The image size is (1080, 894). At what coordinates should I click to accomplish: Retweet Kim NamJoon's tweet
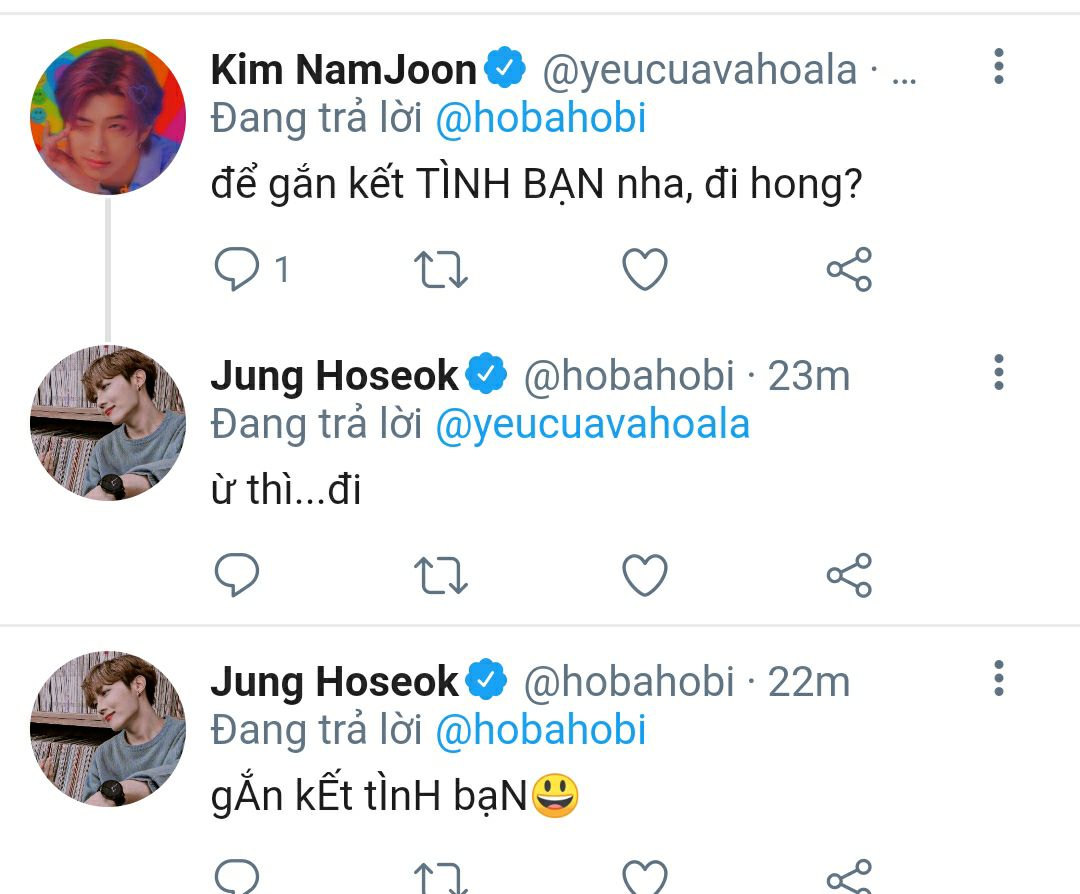point(441,269)
